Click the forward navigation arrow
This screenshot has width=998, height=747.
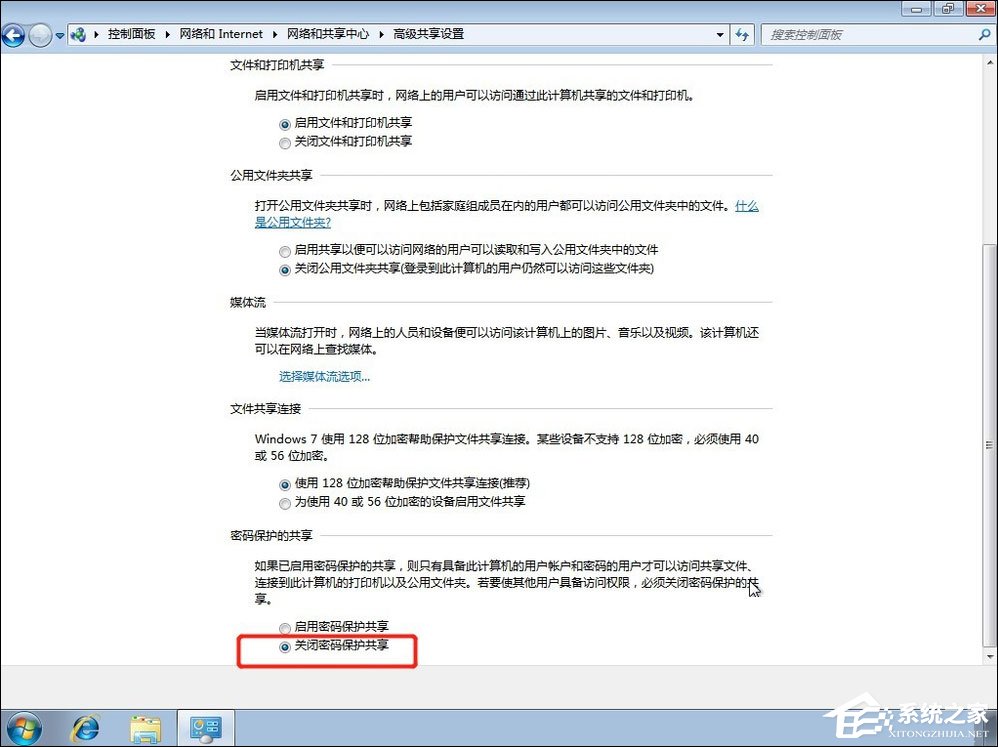point(38,34)
